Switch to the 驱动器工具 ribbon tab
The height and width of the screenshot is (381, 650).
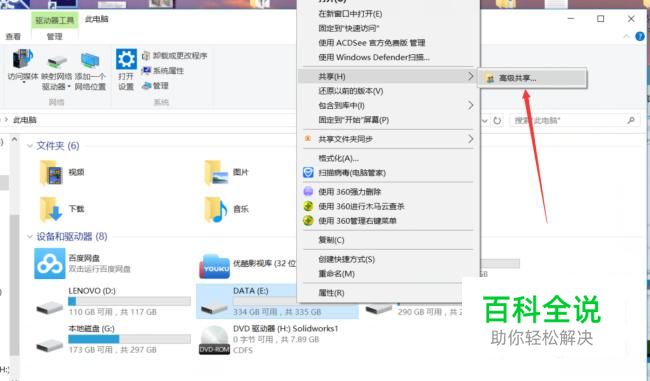(x=54, y=20)
